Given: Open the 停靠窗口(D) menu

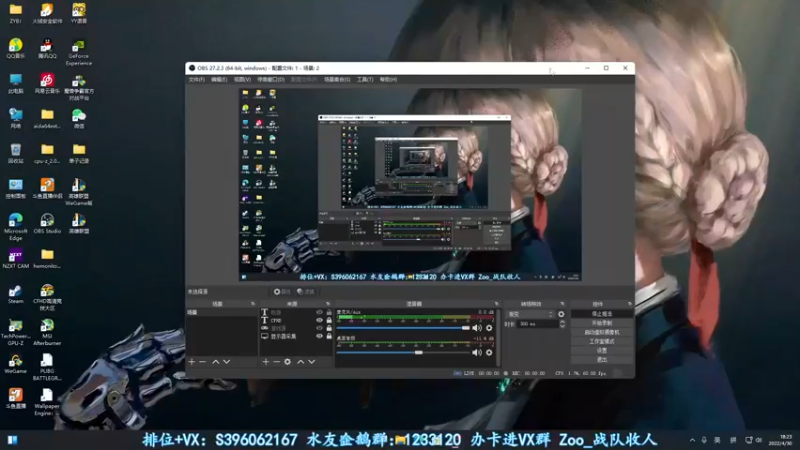Looking at the screenshot, I should [271, 80].
